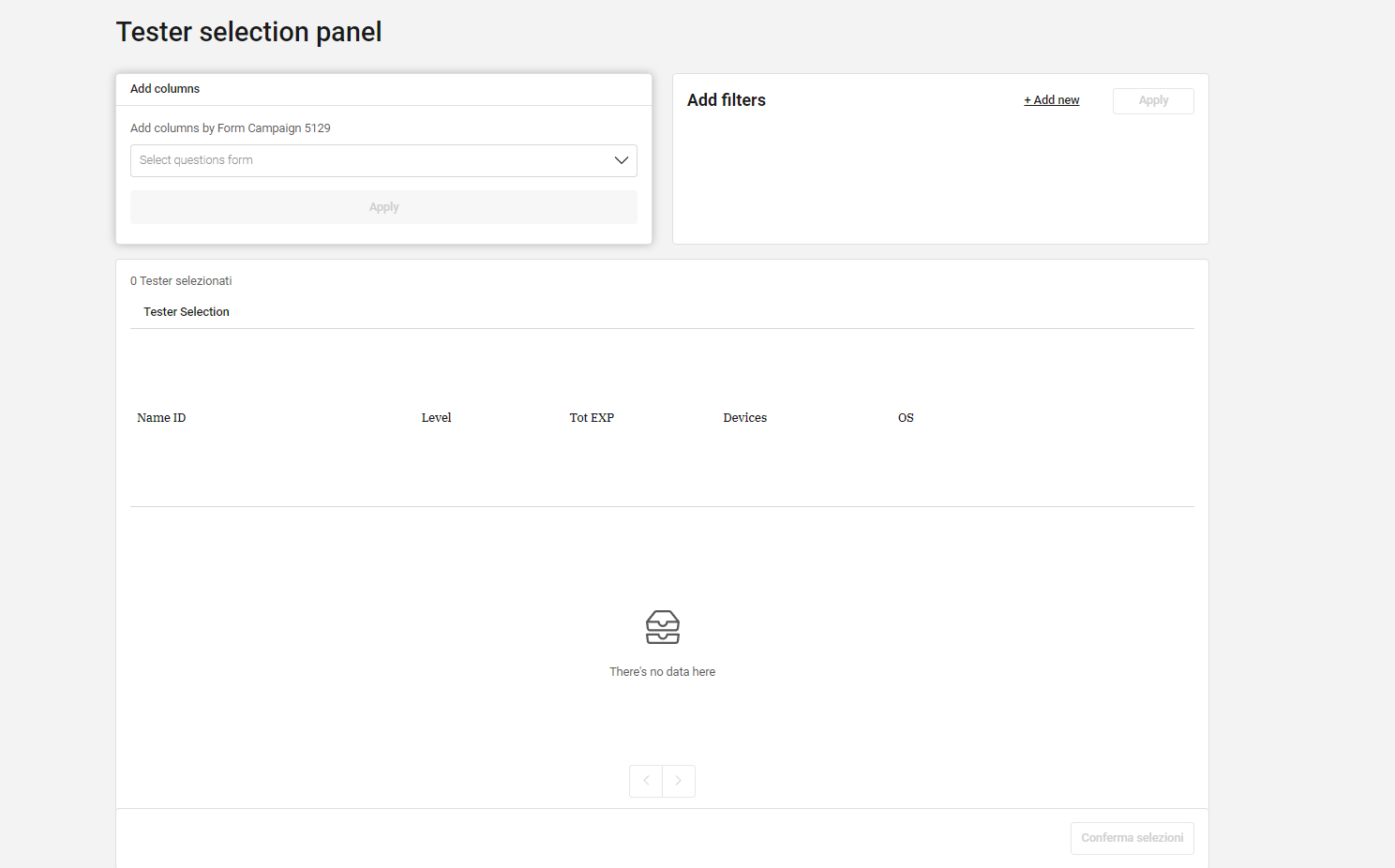Click the OS column header
The height and width of the screenshot is (868, 1395).
(906, 418)
